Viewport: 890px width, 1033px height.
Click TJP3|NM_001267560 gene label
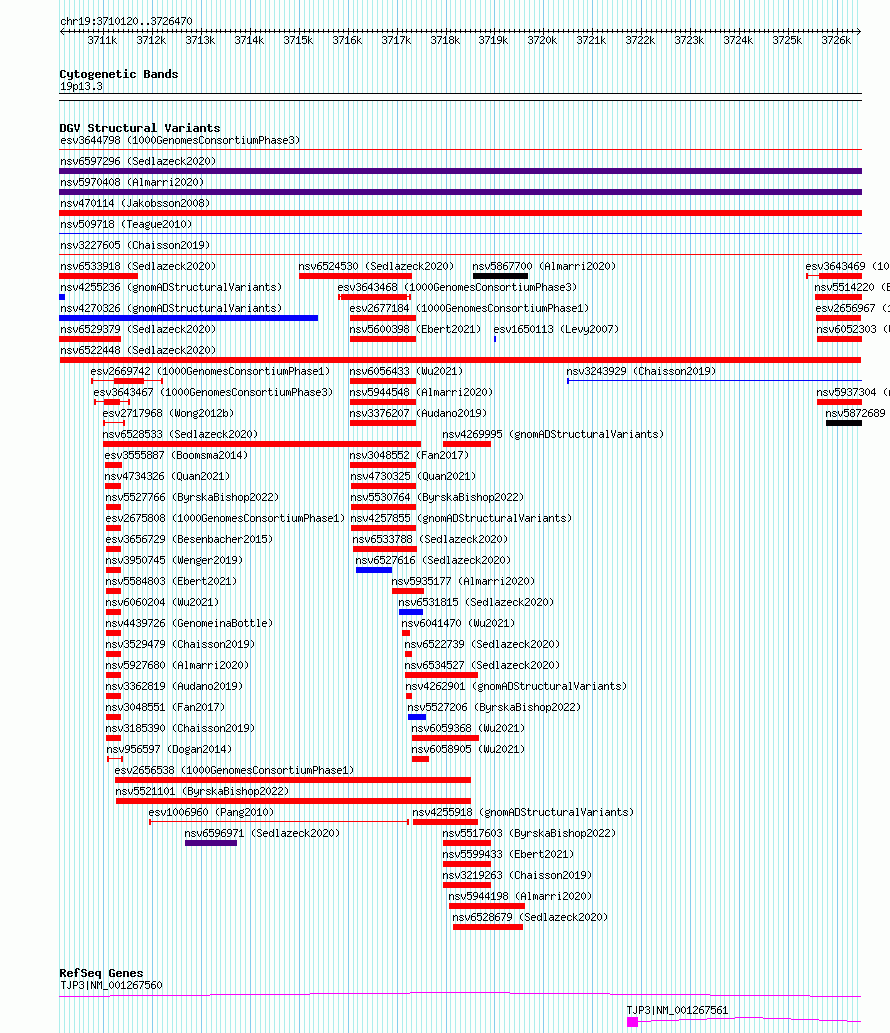tap(111, 986)
